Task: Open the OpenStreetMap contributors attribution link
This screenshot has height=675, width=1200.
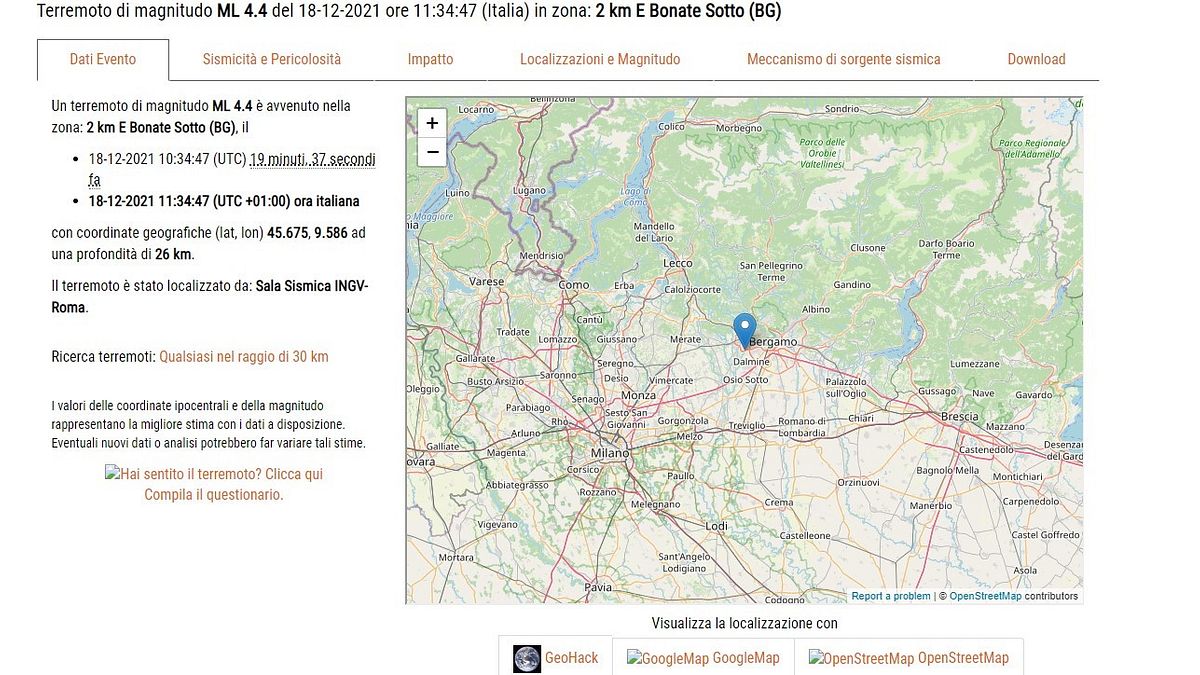Action: pos(985,596)
